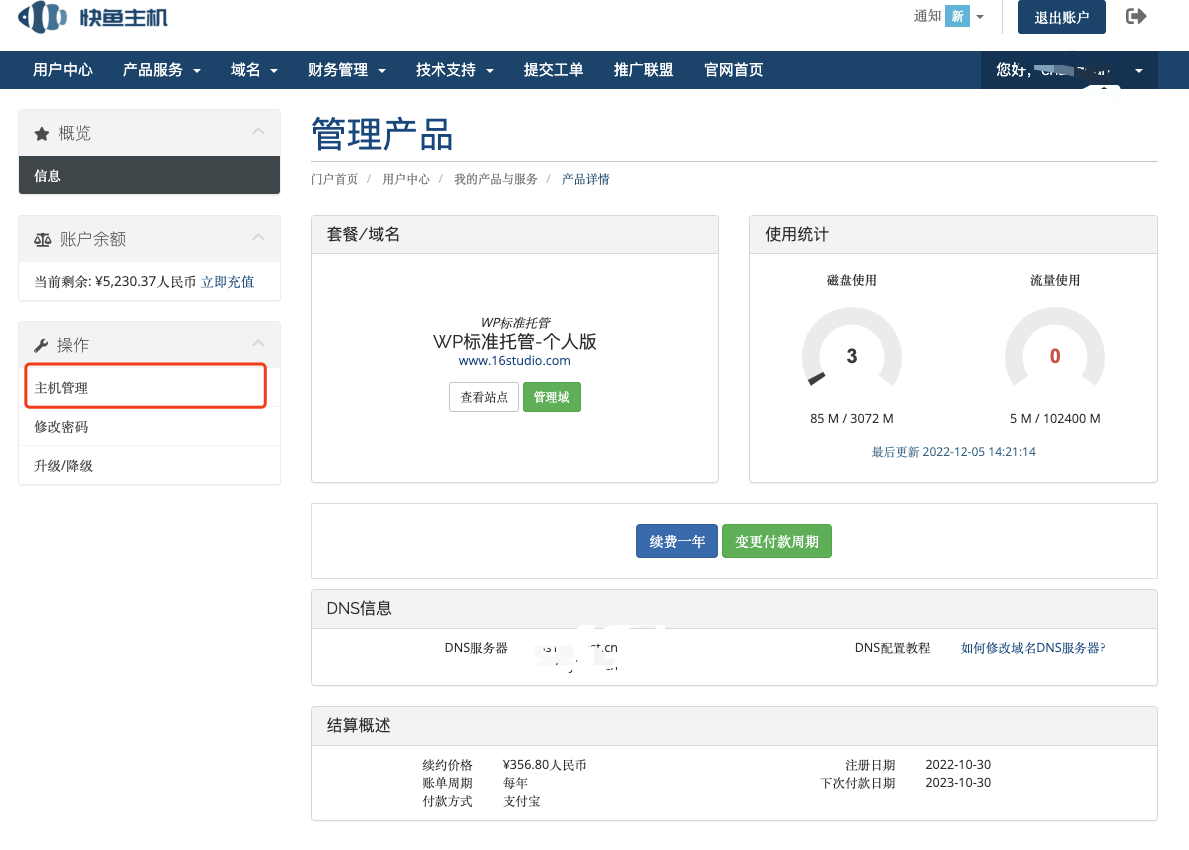Open the www.16studio.com domain link
This screenshot has height=850, width=1189.
(514, 361)
